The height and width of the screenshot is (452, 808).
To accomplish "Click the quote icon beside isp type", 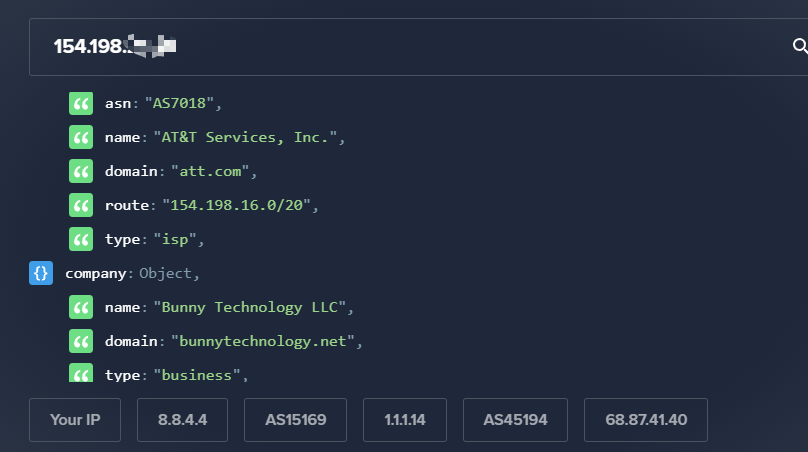I will tap(81, 239).
